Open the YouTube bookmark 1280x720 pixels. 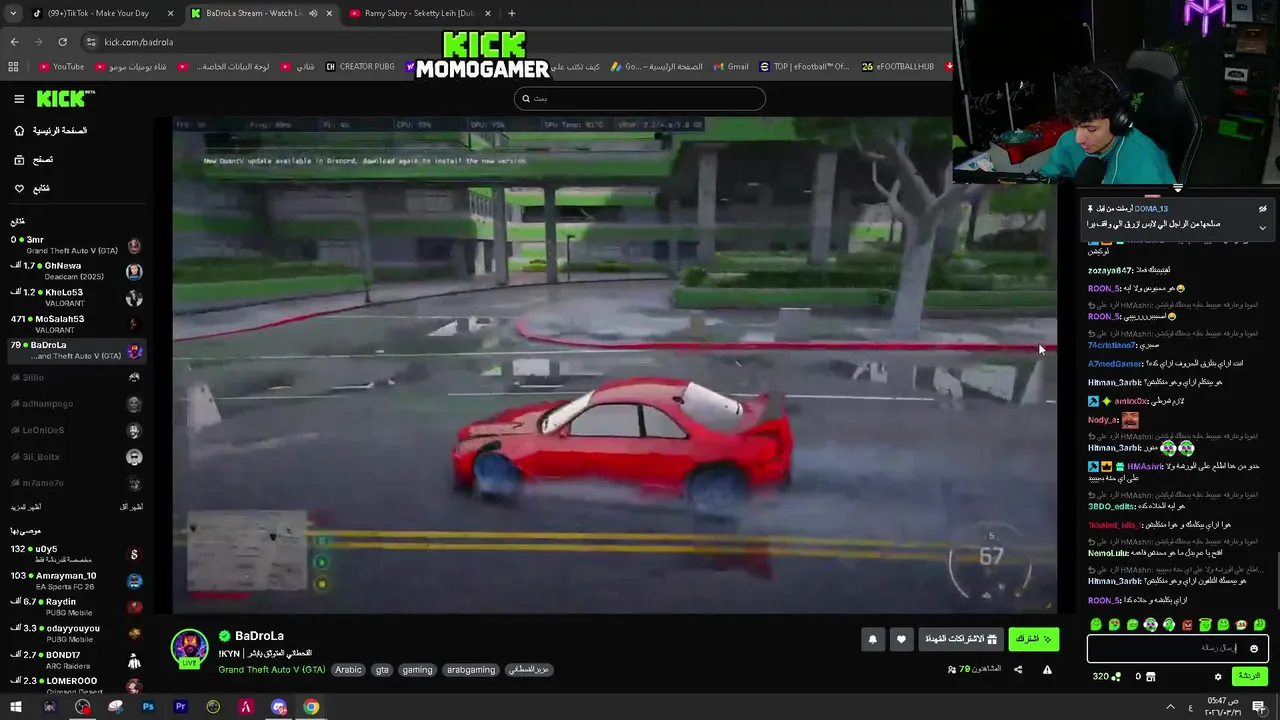(61, 67)
